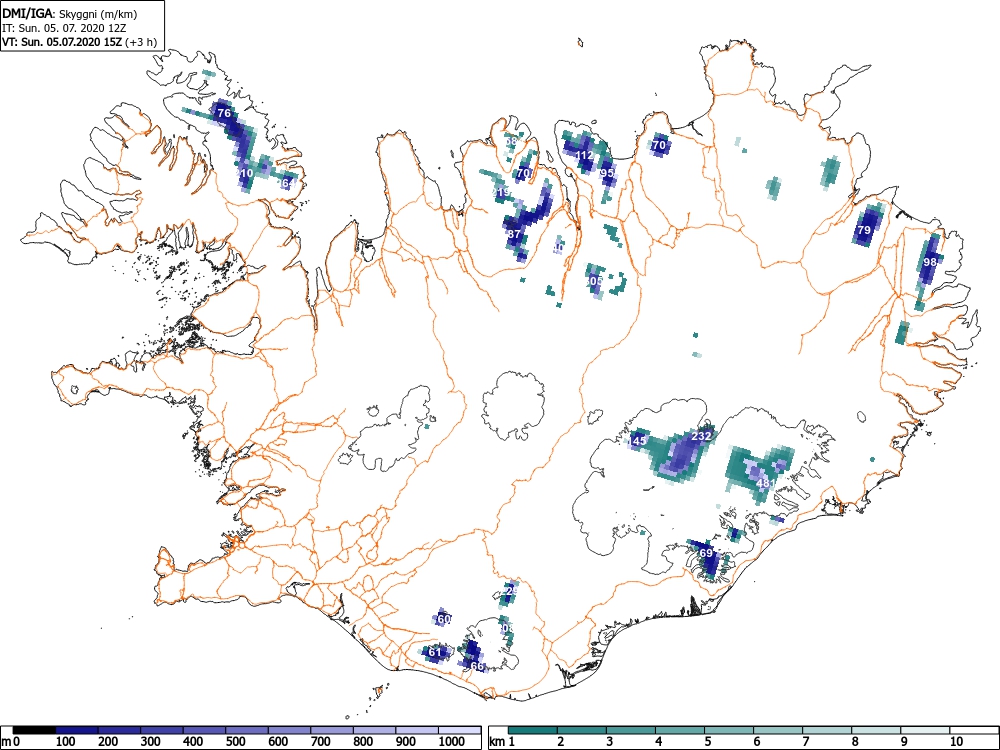Click the 87 visibility value label
The width and height of the screenshot is (1000, 750).
click(514, 234)
